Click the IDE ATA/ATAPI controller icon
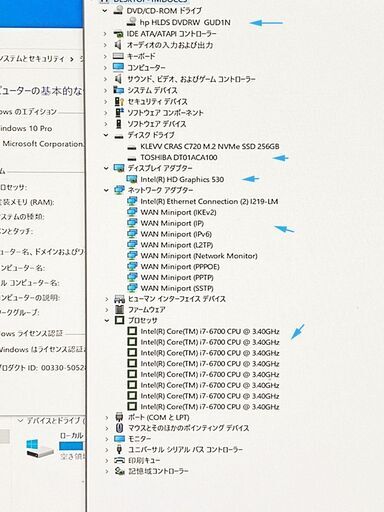The width and height of the screenshot is (384, 512). click(118, 34)
